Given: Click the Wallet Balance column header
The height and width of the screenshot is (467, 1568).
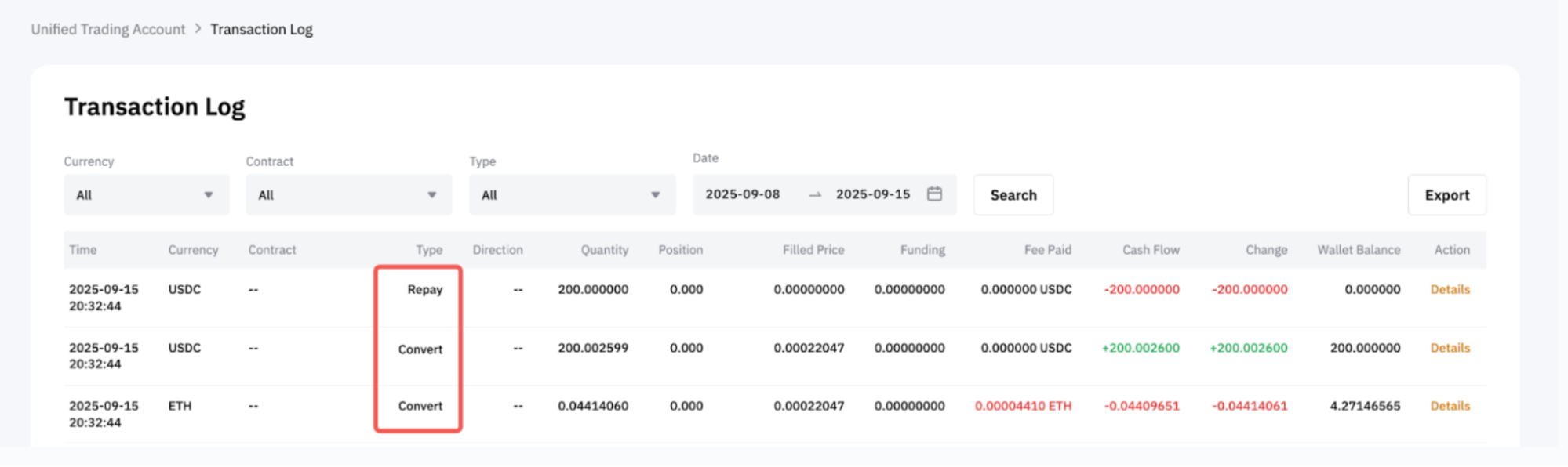Looking at the screenshot, I should (1358, 250).
